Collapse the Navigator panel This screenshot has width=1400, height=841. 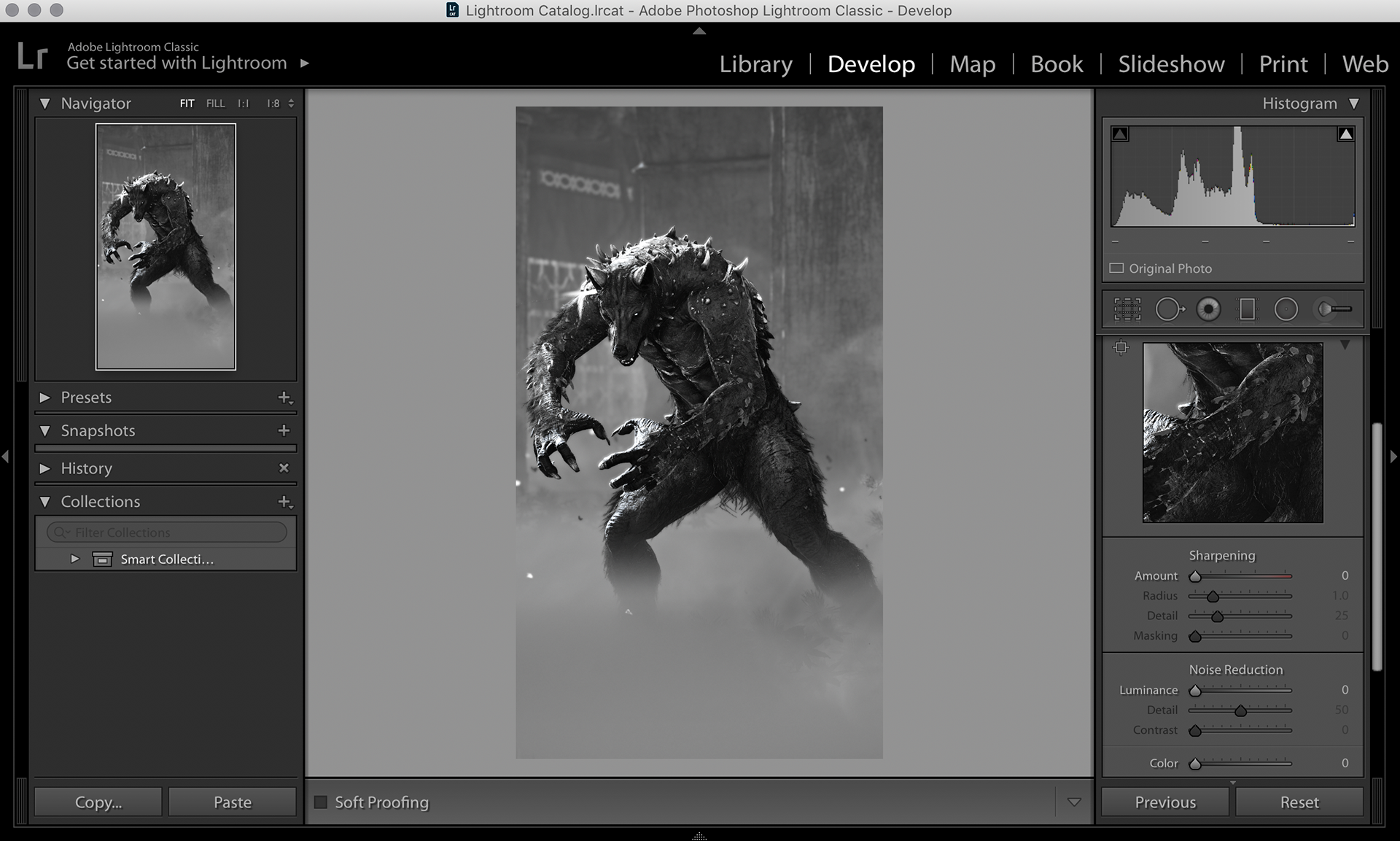click(x=45, y=104)
